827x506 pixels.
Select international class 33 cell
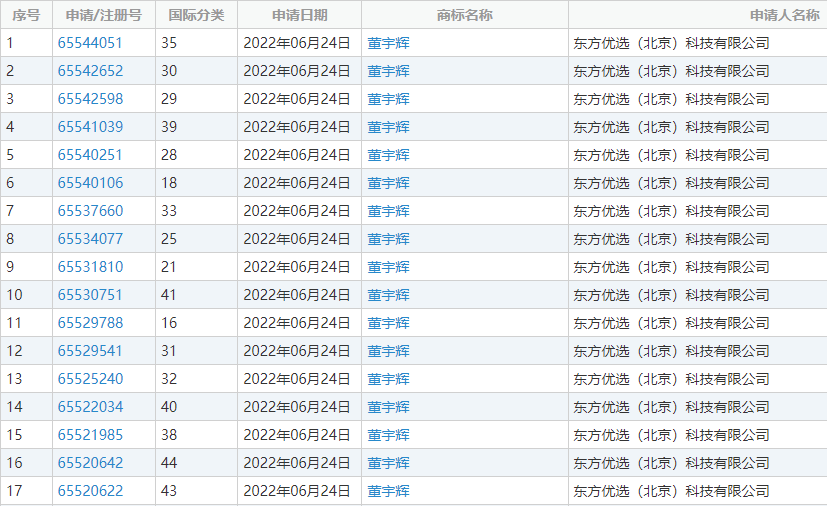coord(196,211)
